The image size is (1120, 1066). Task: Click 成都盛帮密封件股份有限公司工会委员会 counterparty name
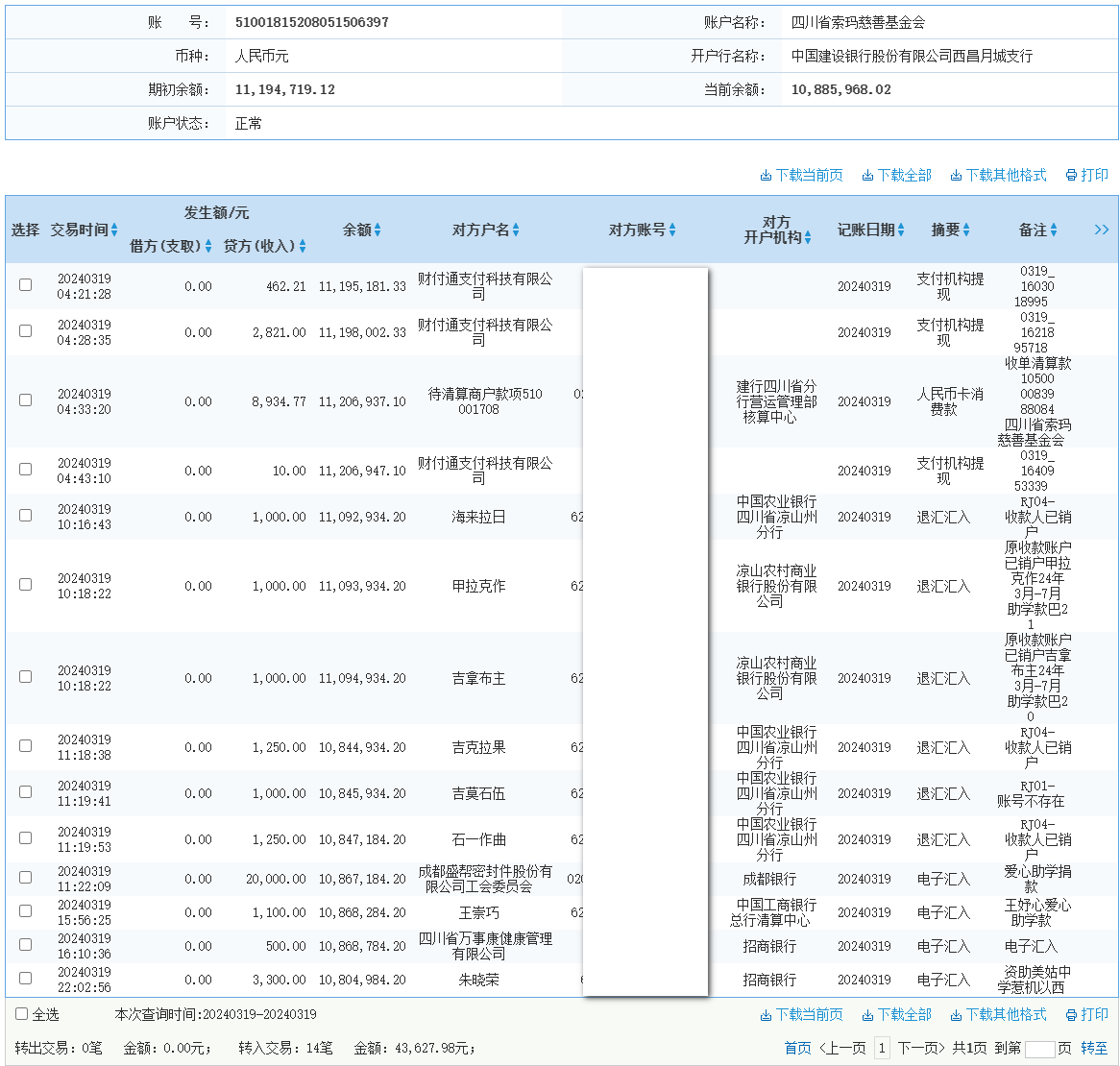click(x=485, y=879)
